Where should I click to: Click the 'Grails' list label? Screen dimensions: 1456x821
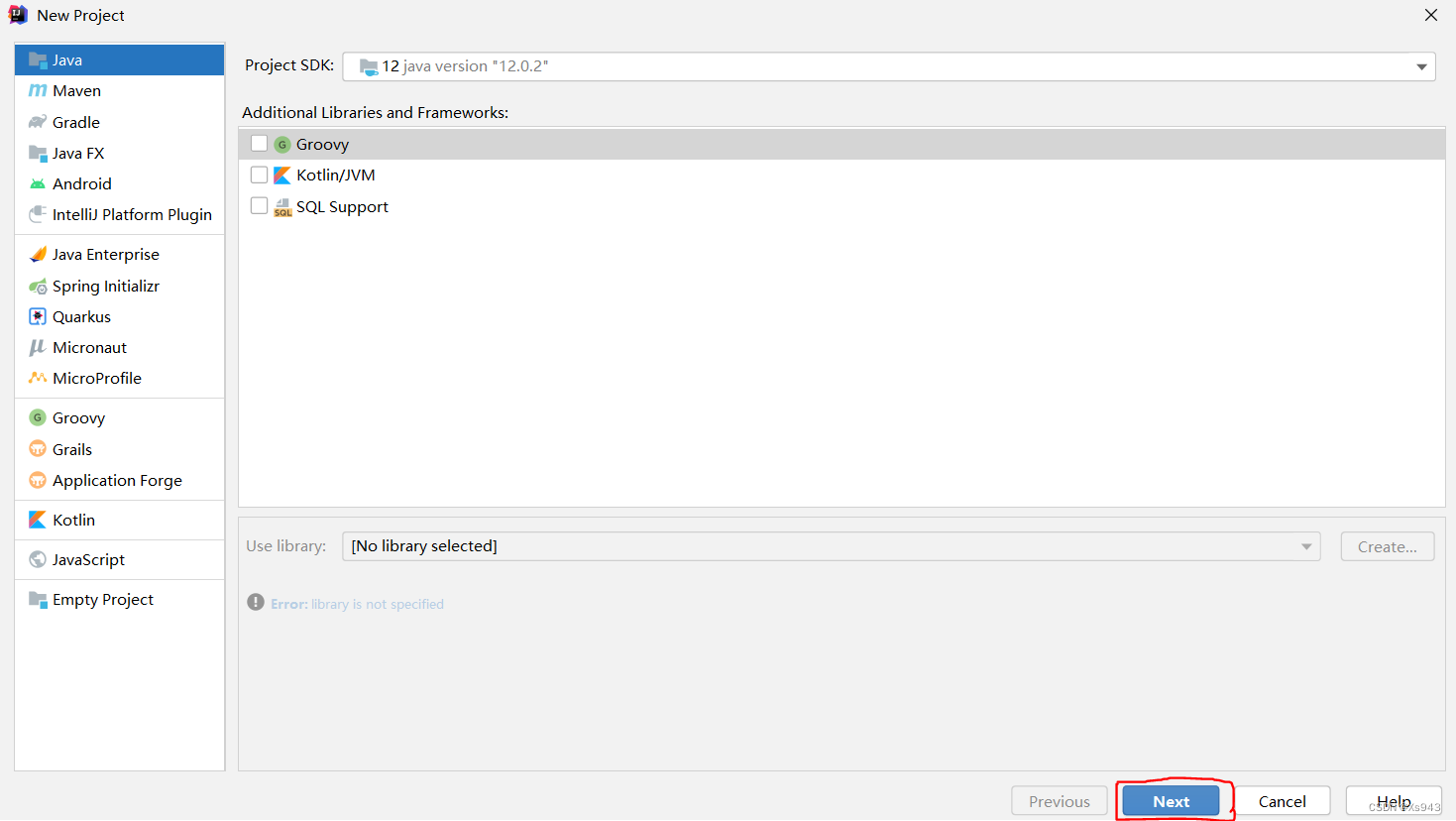pos(72,449)
